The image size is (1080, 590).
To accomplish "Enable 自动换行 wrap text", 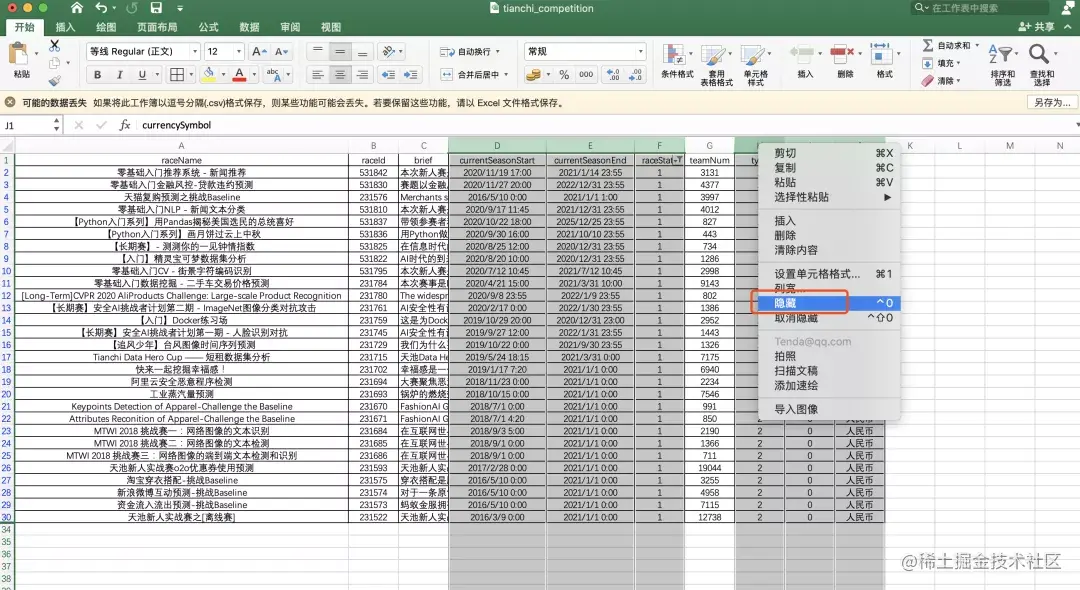I will (x=468, y=52).
